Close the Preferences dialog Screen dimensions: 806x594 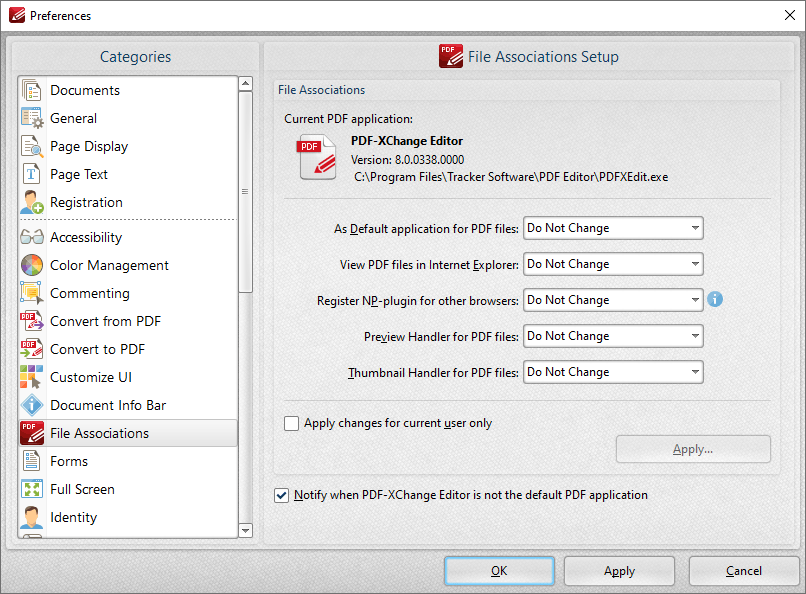(x=790, y=15)
